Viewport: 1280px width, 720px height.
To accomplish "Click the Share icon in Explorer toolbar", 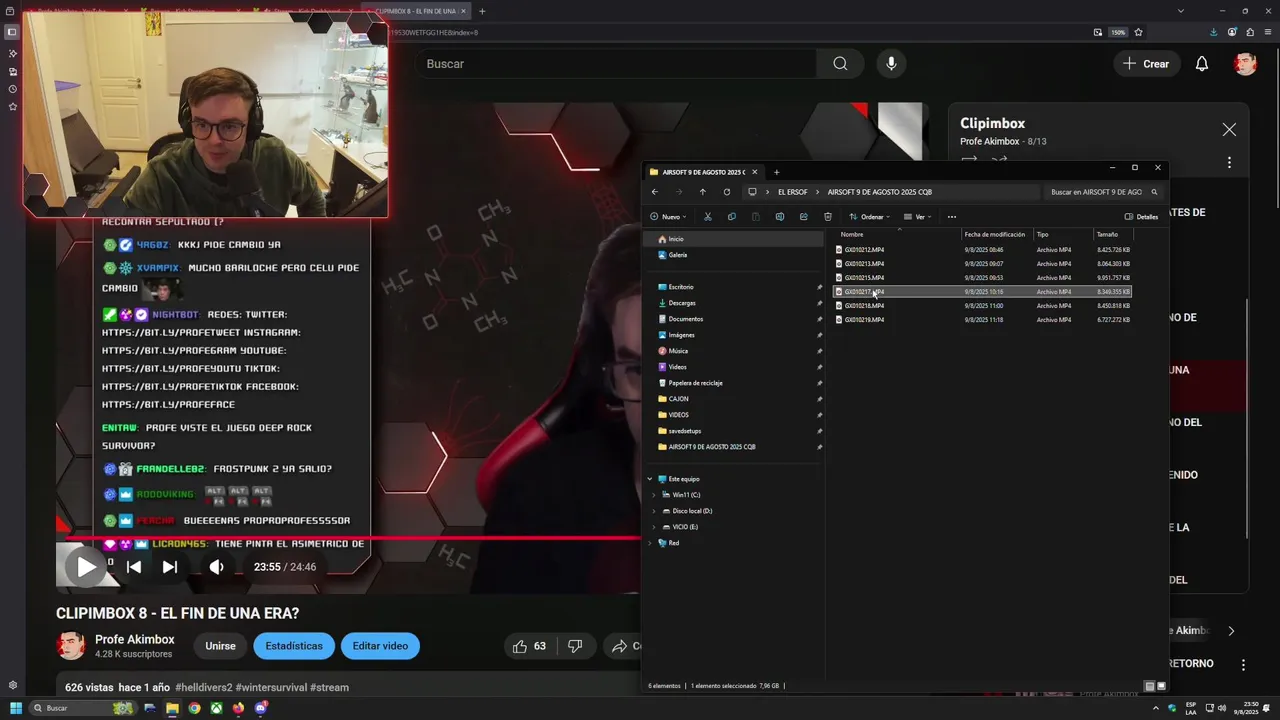I will [803, 217].
